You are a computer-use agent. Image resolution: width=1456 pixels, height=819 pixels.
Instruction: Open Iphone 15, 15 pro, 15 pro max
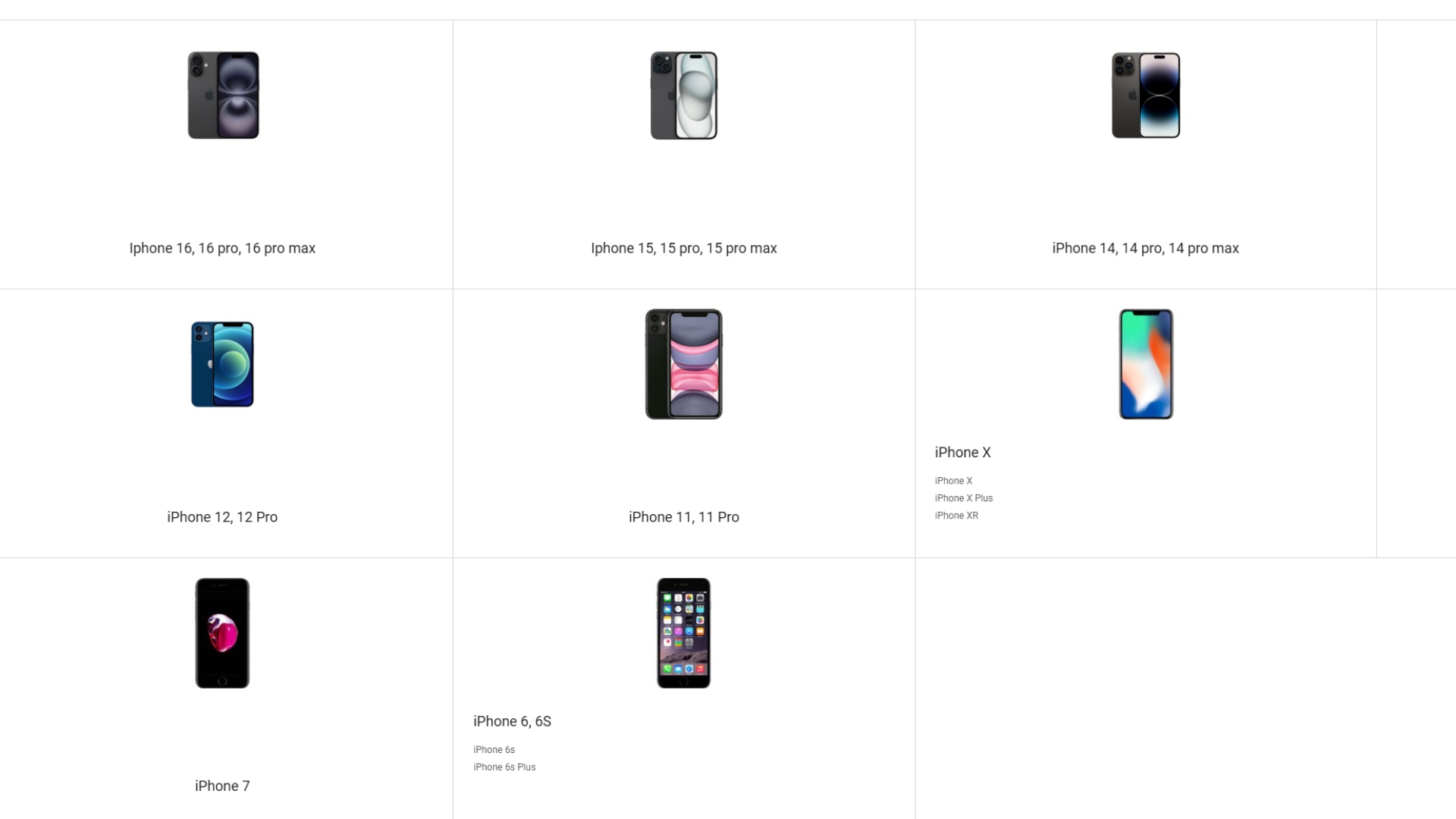coord(684,248)
